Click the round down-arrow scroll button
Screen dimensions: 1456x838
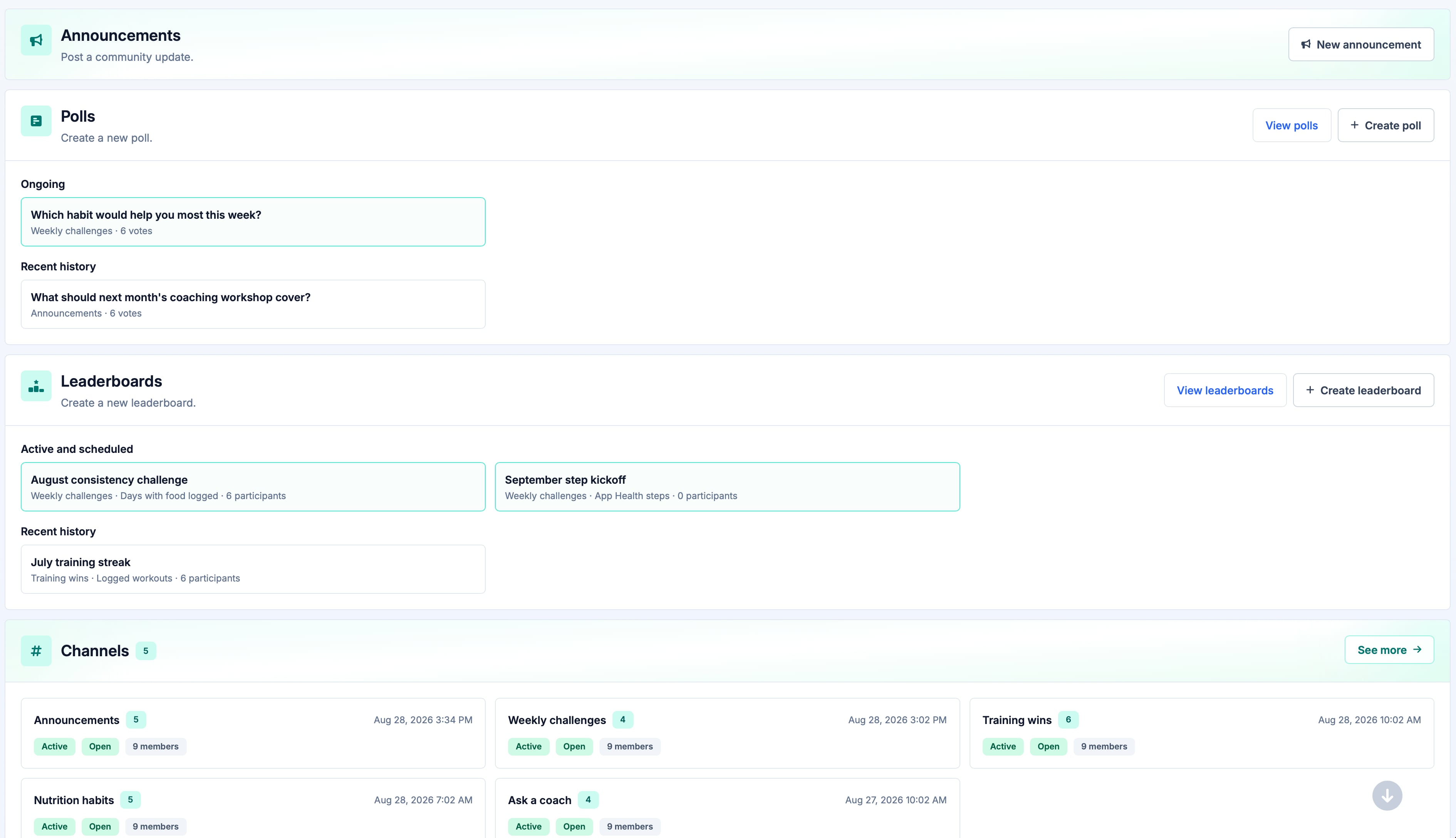tap(1387, 796)
